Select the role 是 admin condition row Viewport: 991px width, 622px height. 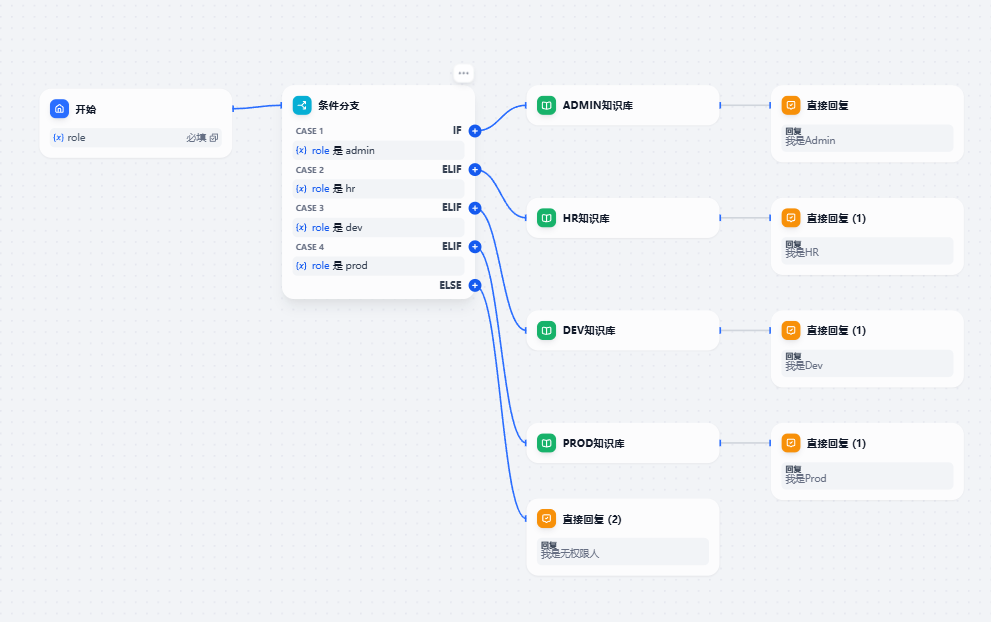point(378,150)
